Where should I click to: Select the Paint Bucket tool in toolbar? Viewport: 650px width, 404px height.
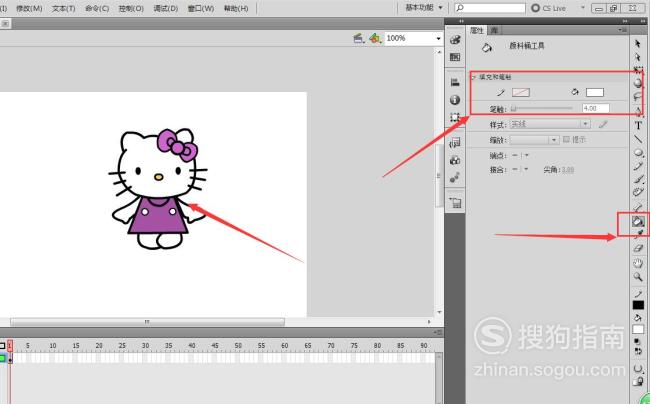pyautogui.click(x=638, y=222)
